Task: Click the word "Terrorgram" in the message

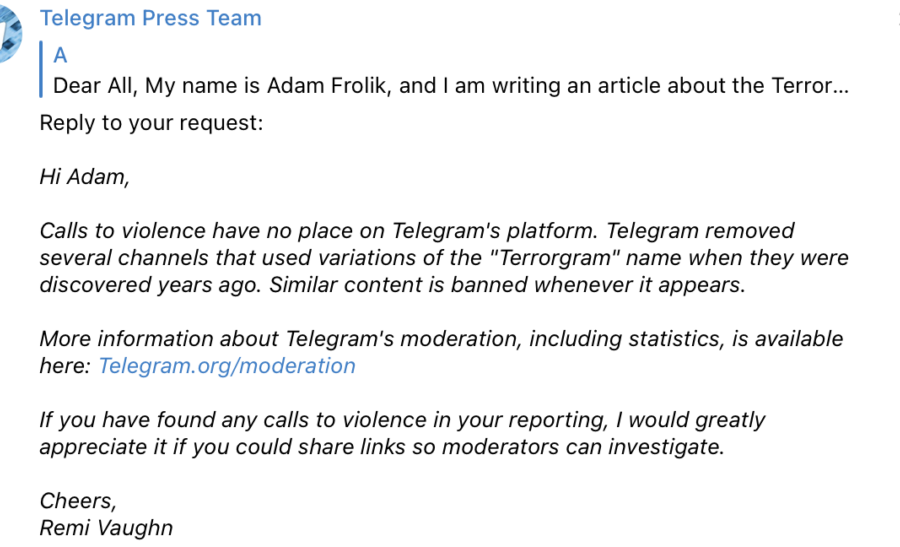Action: pyautogui.click(x=554, y=258)
